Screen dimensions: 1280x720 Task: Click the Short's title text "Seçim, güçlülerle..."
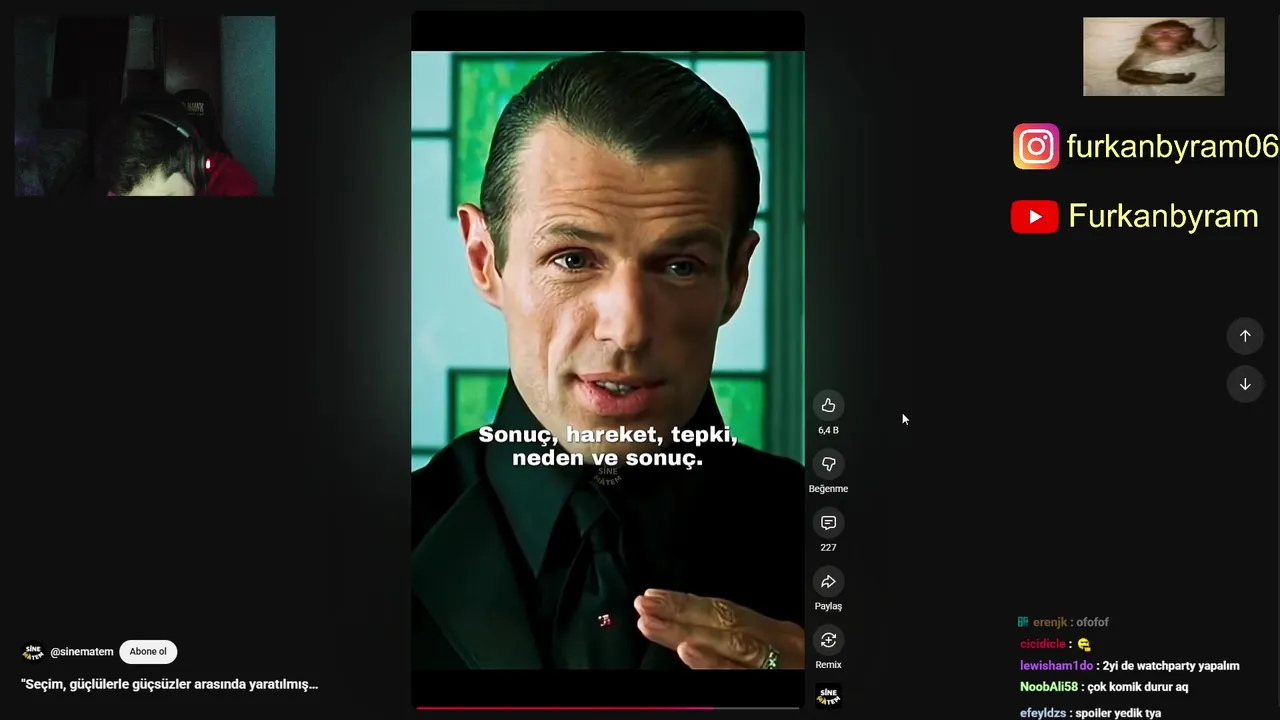pyautogui.click(x=170, y=685)
